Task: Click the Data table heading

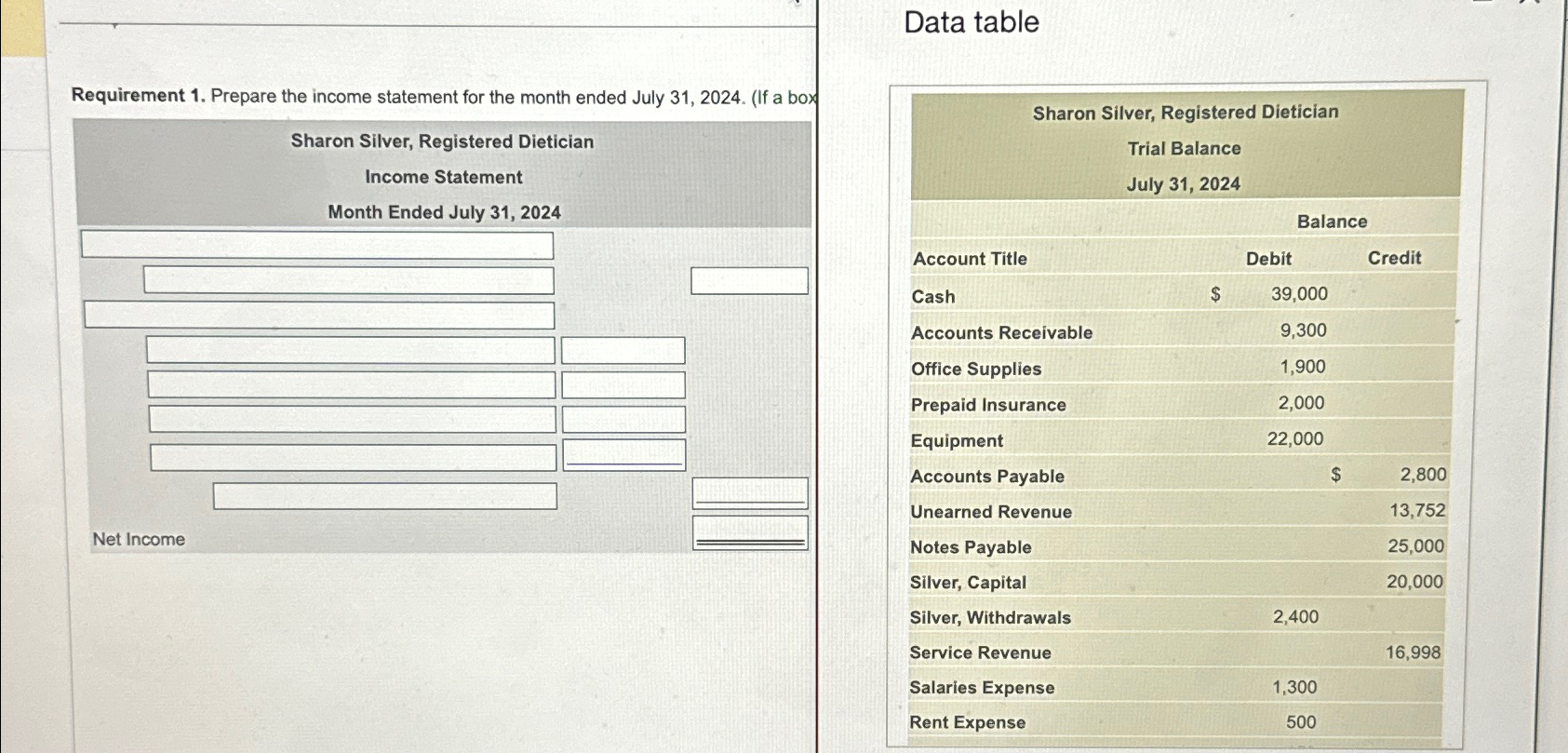Action: (x=972, y=22)
